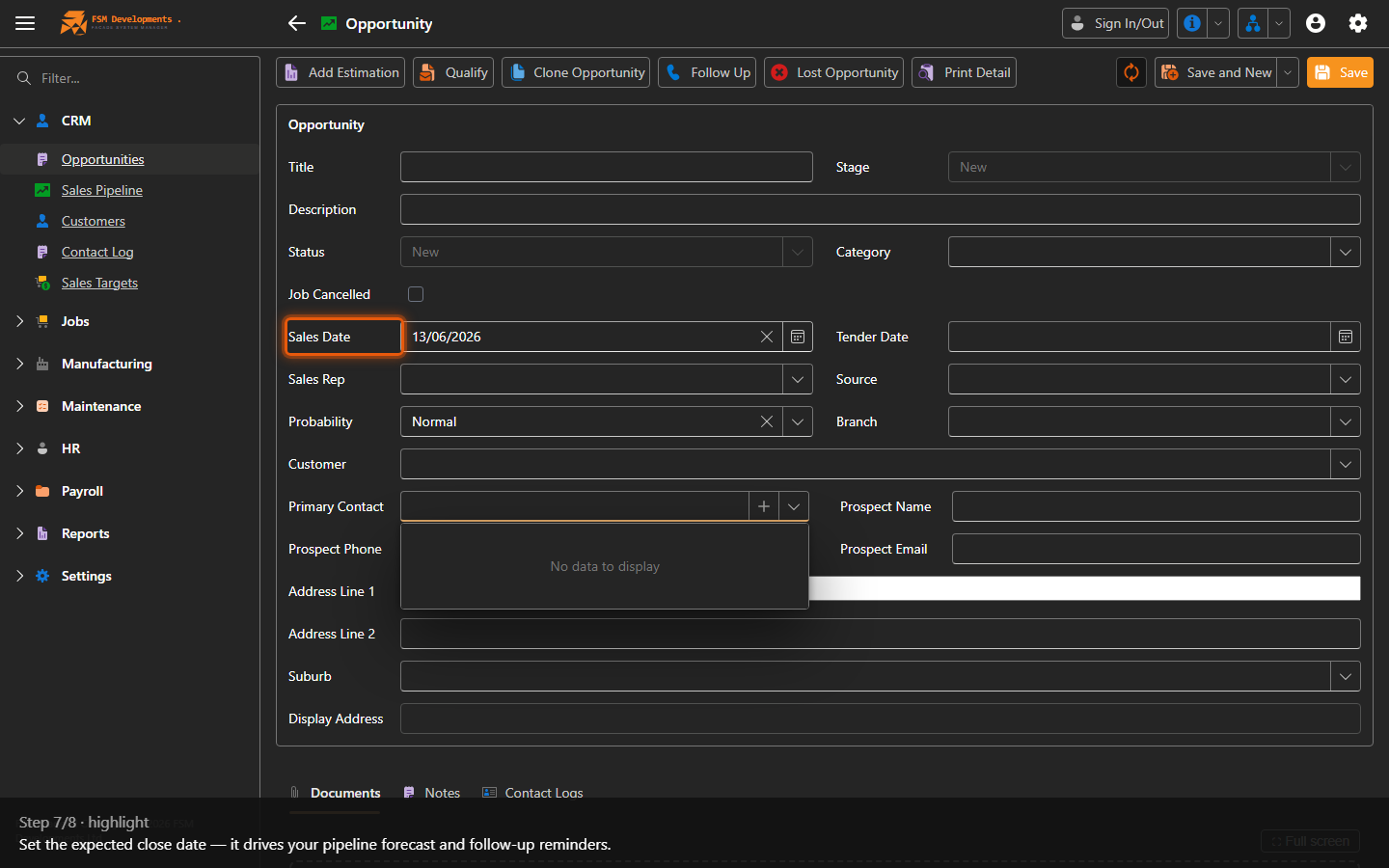
Task: Click the Lost Opportunity button
Action: [x=834, y=72]
